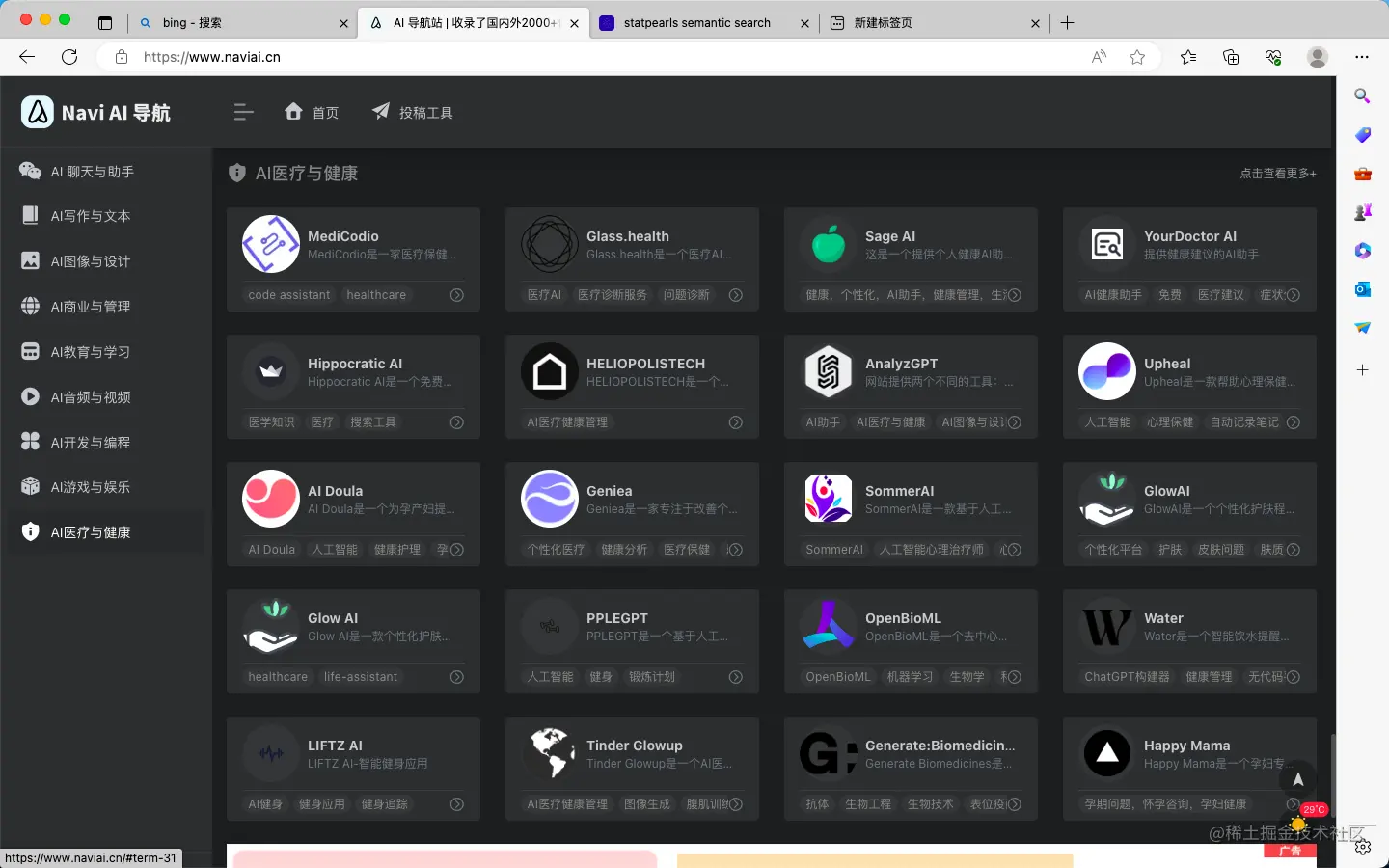Viewport: 1389px width, 868px height.
Task: Select AI音频与视频 in sidebar
Action: 106,396
